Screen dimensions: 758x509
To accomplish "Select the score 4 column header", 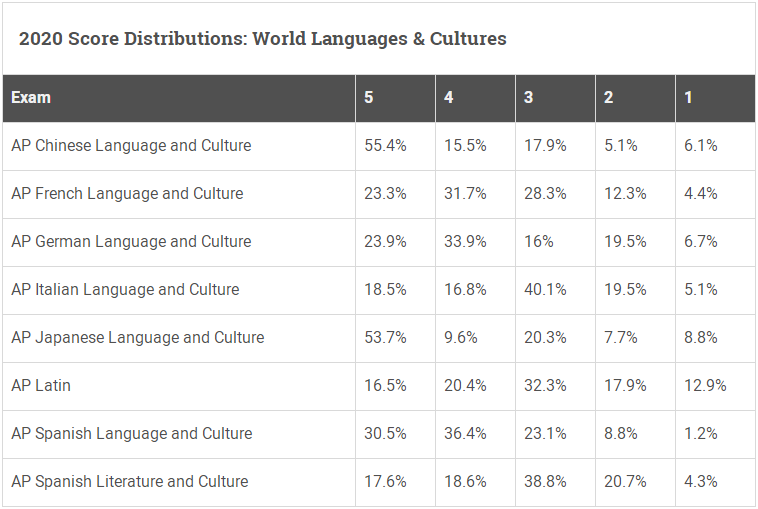I will [449, 98].
